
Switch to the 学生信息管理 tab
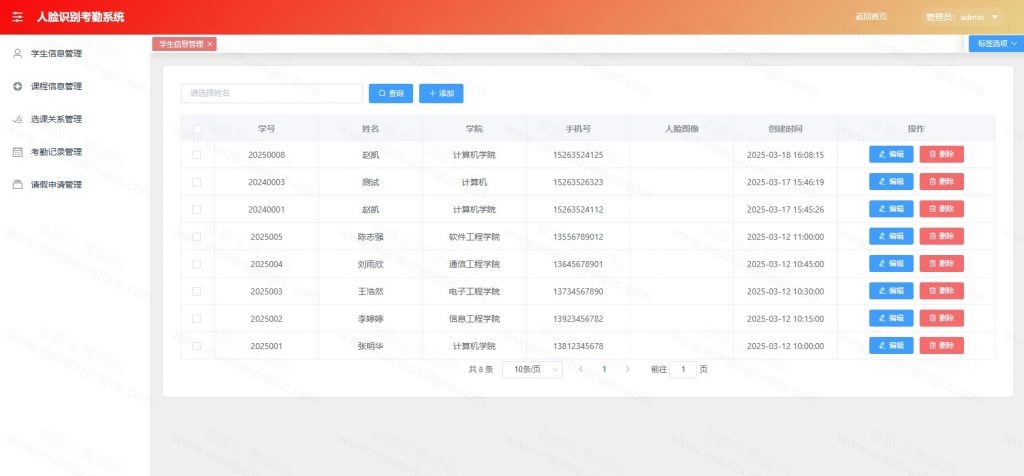pyautogui.click(x=182, y=44)
